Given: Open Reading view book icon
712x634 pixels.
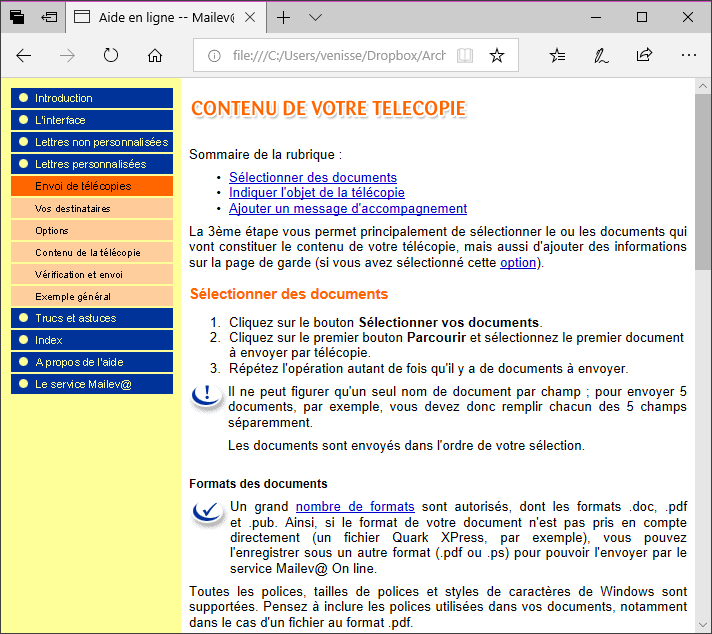Looking at the screenshot, I should click(x=464, y=56).
